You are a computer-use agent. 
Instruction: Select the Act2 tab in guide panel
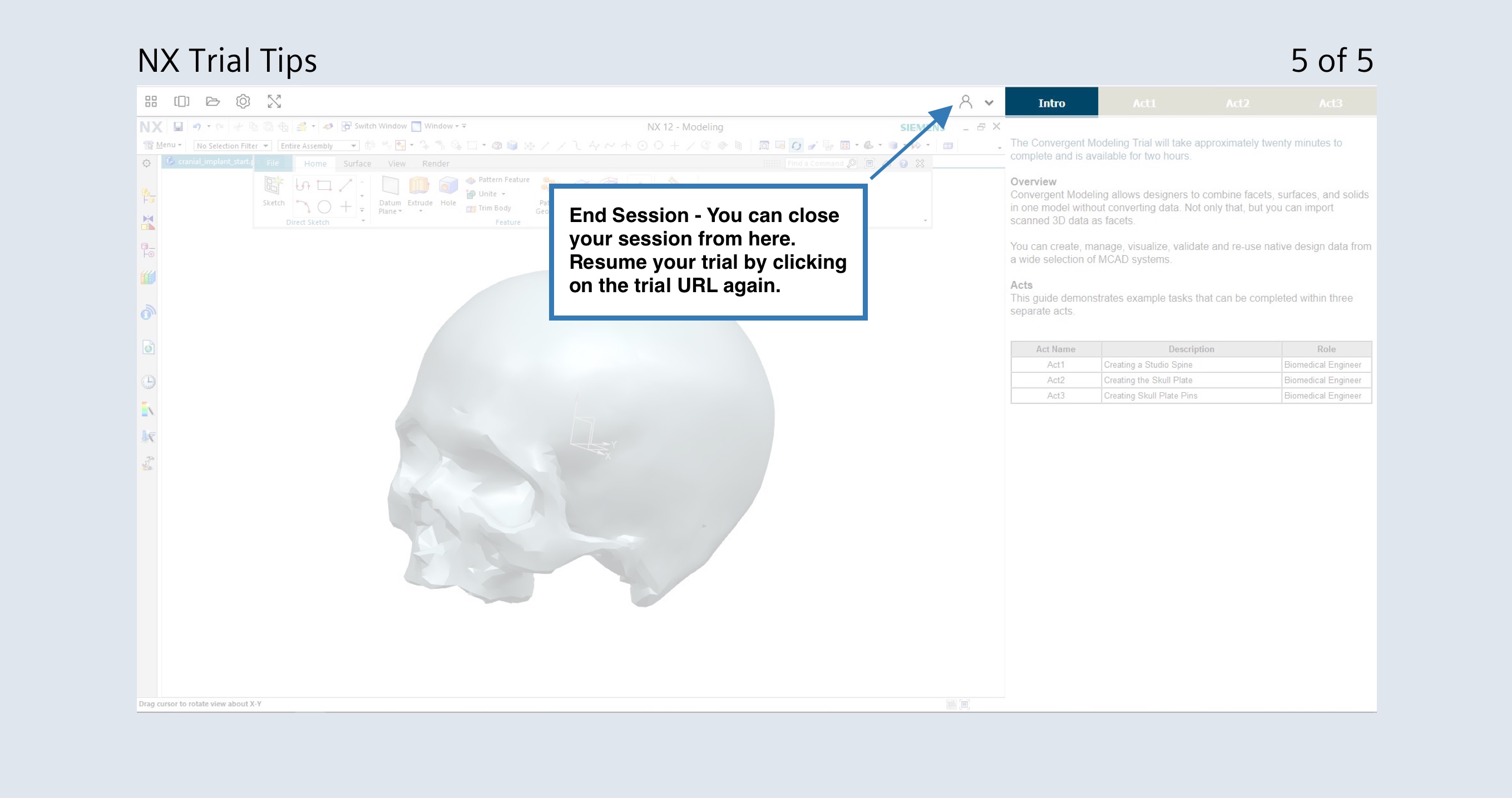click(1237, 103)
